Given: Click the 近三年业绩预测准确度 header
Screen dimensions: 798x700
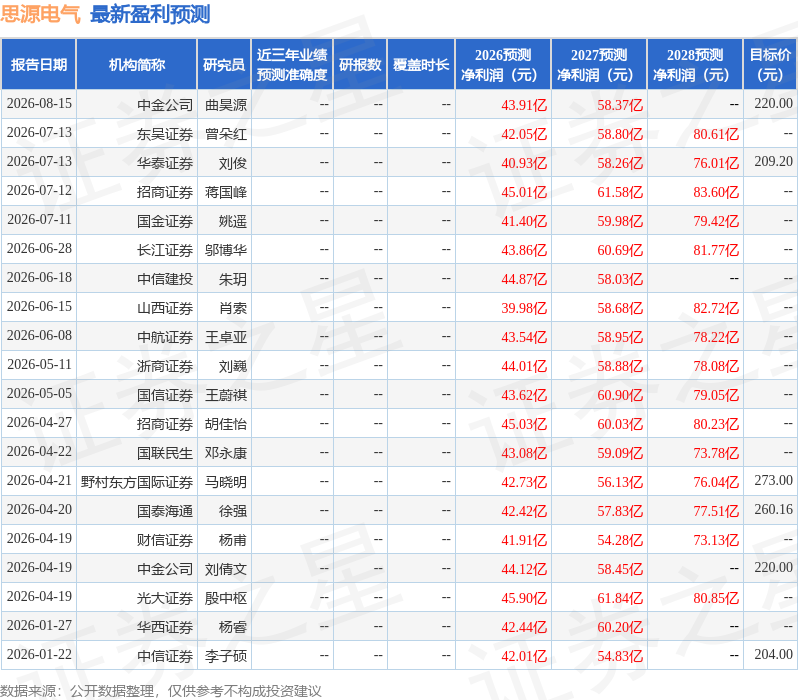Looking at the screenshot, I should 292,65.
